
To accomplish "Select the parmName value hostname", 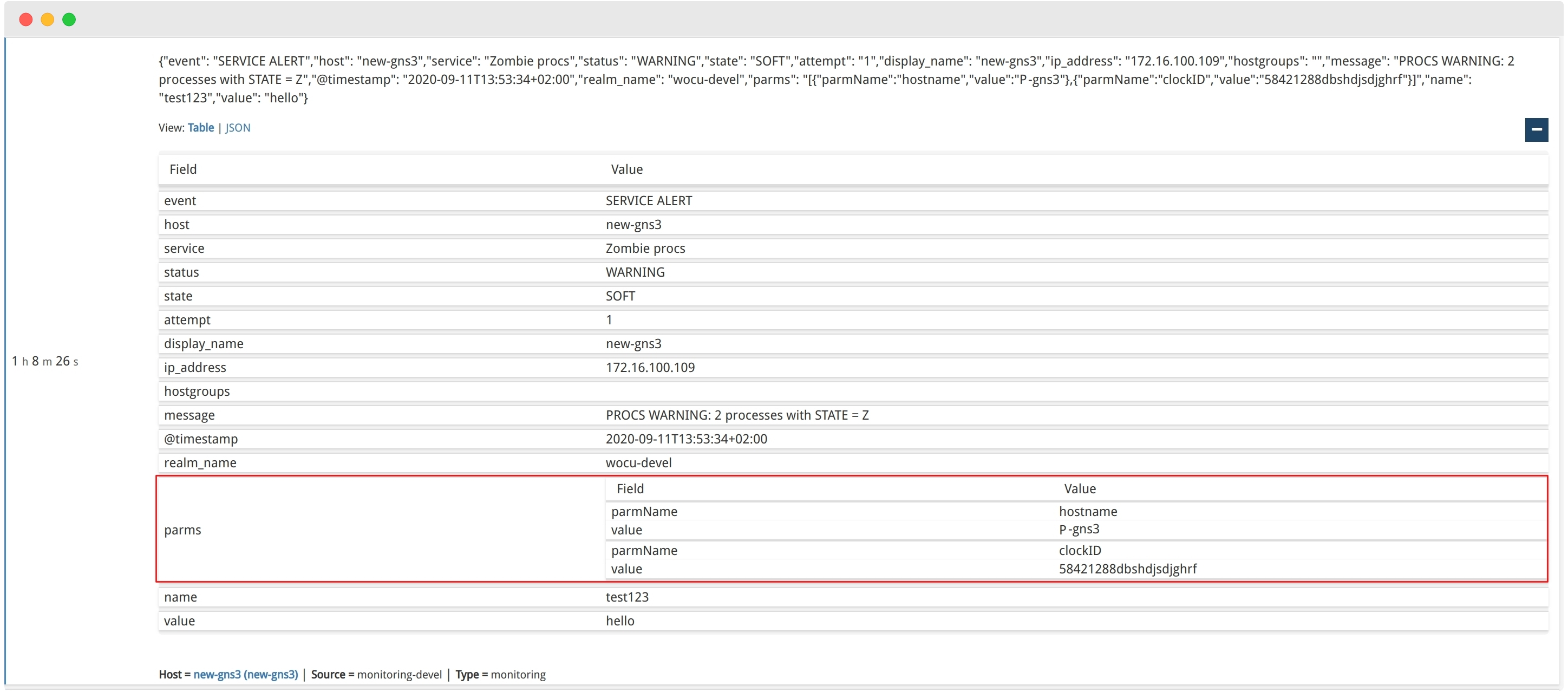I will [x=1088, y=511].
